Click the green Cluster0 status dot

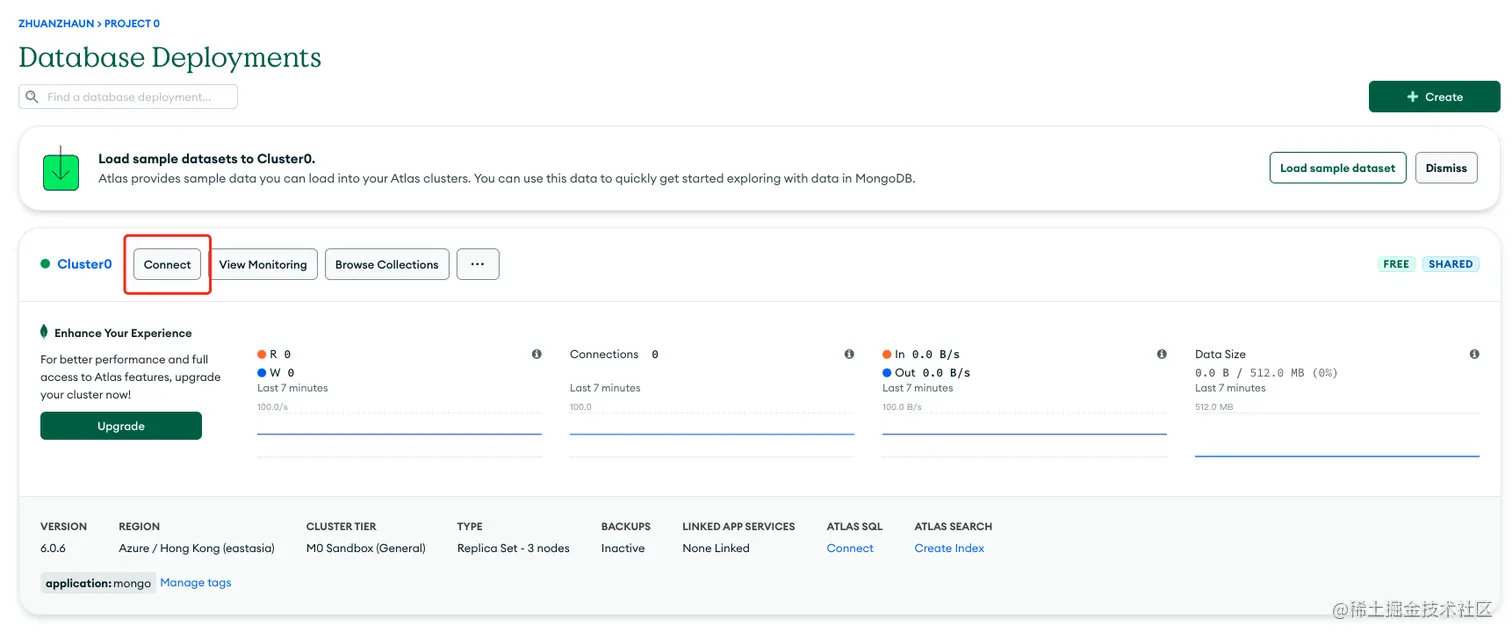point(45,264)
